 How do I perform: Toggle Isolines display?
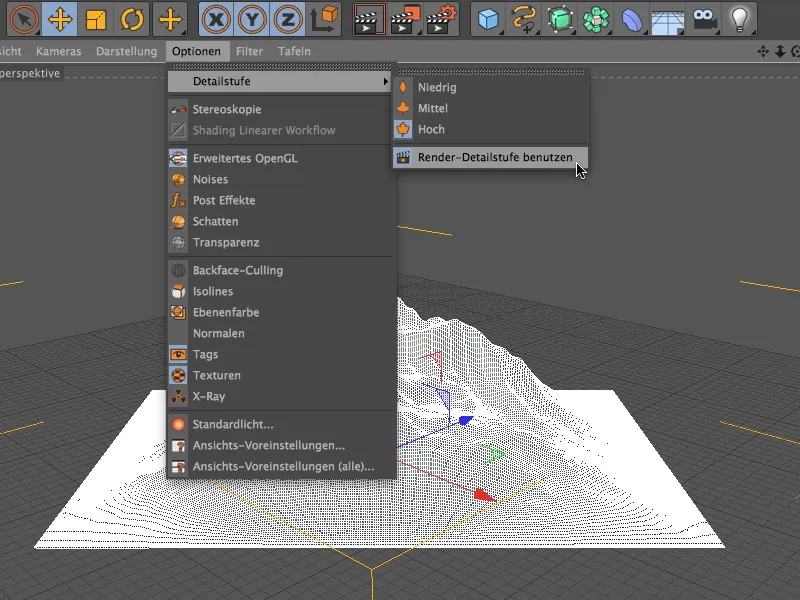click(x=280, y=291)
